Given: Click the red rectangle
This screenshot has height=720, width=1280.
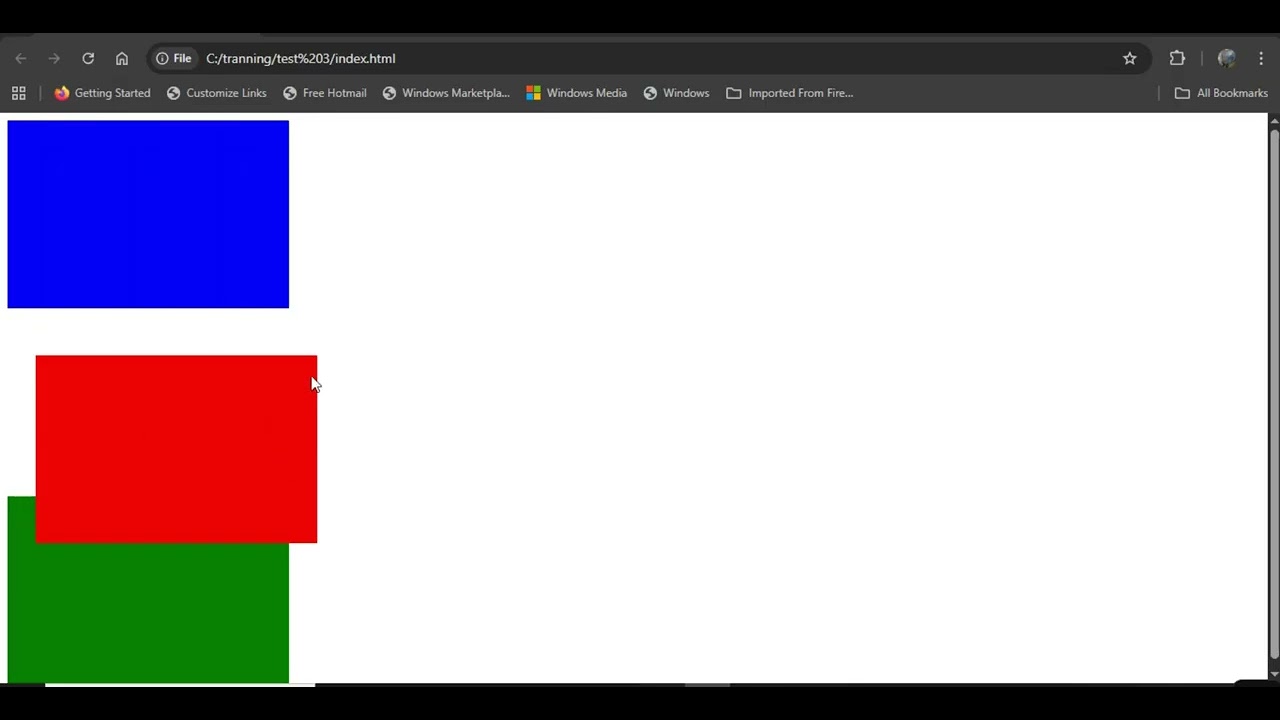Looking at the screenshot, I should (x=176, y=449).
